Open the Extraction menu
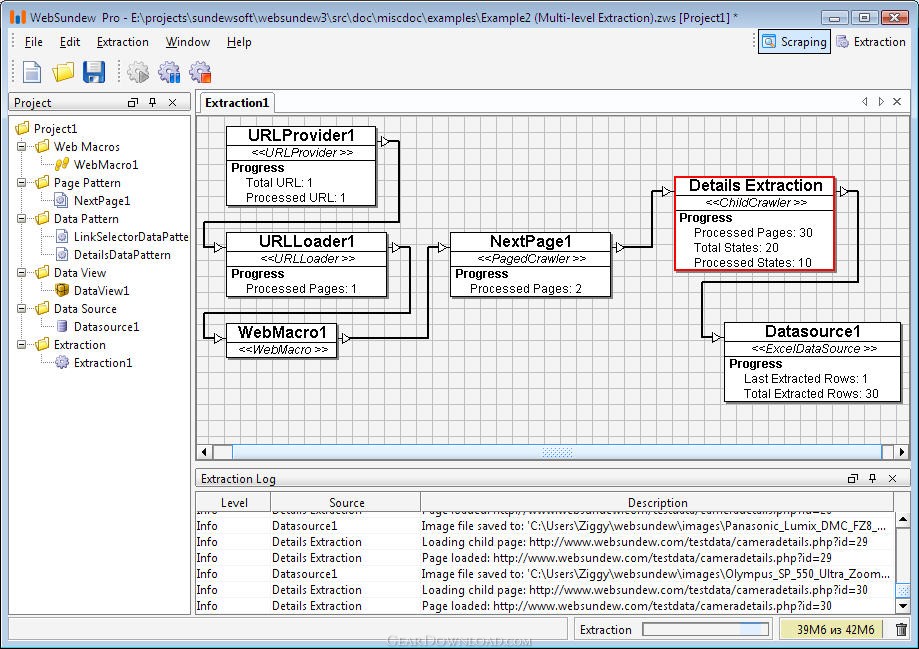 click(x=122, y=42)
